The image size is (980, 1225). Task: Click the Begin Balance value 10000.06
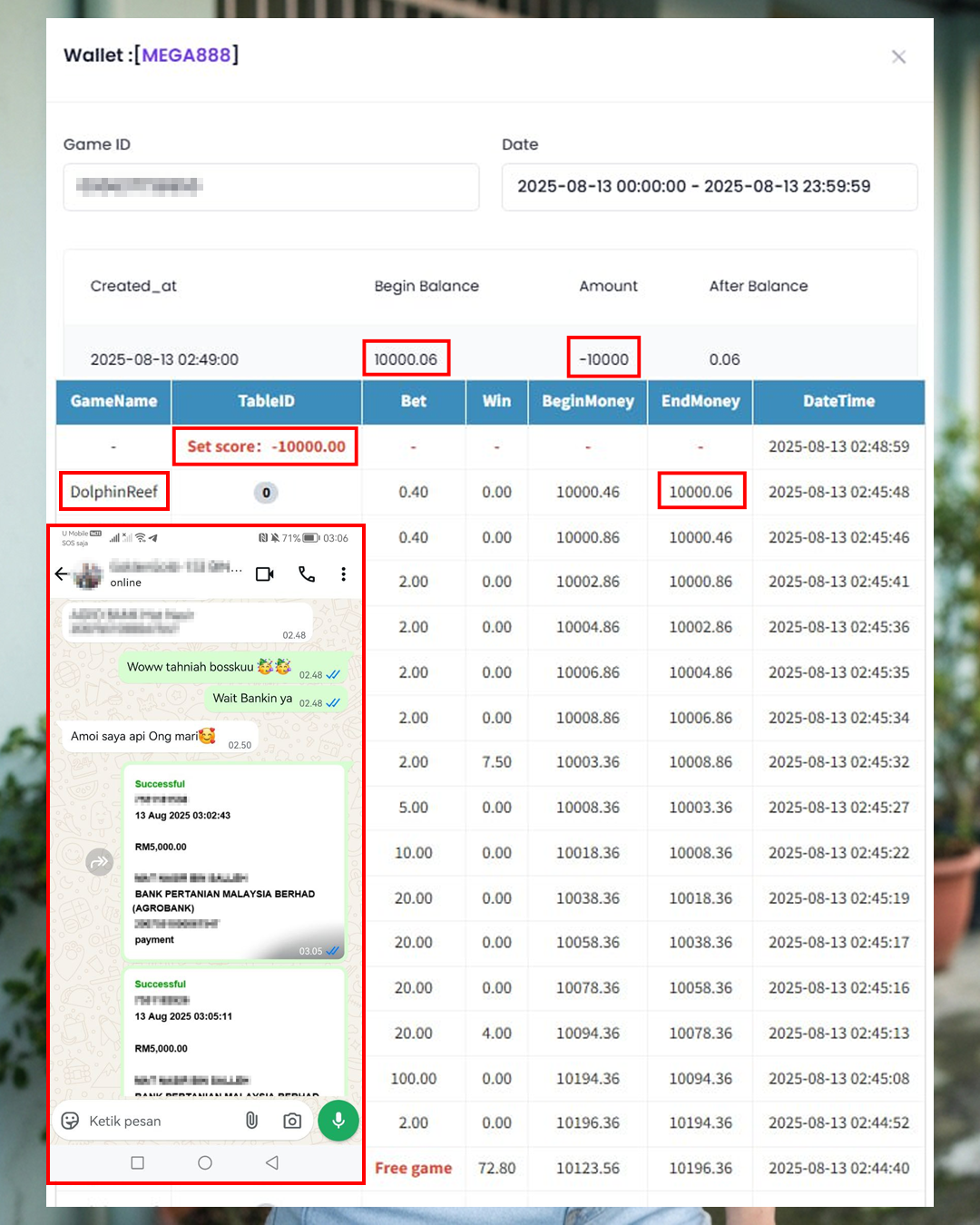point(406,359)
